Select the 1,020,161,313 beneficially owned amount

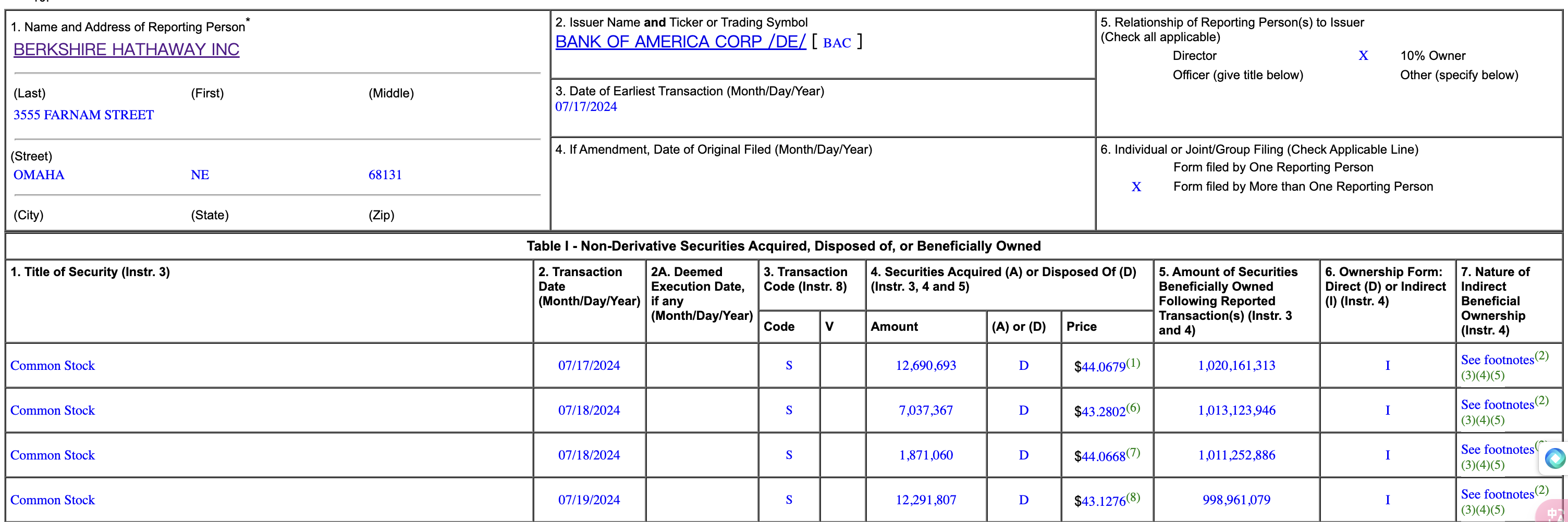pyautogui.click(x=1235, y=366)
